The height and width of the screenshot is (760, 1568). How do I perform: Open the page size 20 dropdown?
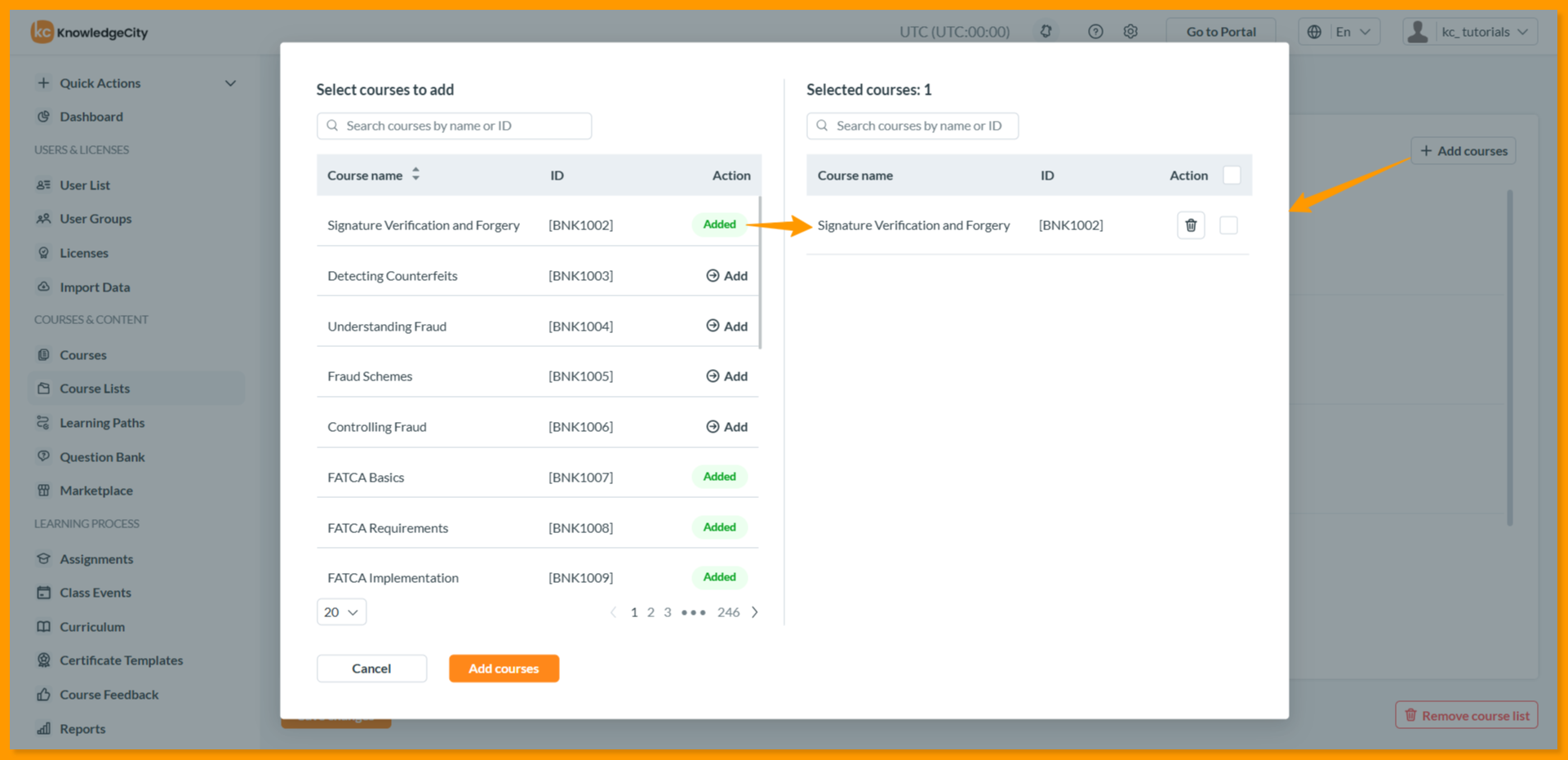(x=341, y=612)
